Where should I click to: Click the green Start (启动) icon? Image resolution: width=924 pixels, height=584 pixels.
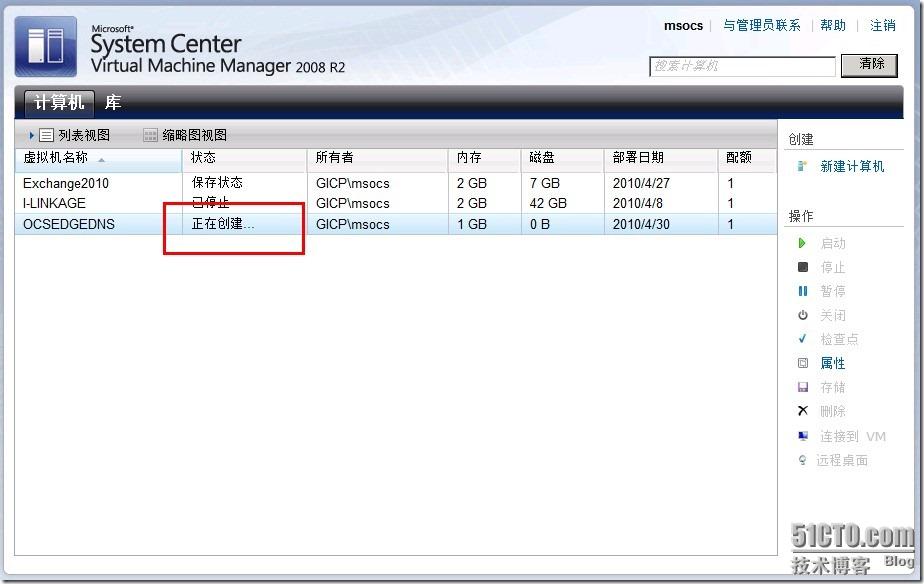click(x=802, y=243)
